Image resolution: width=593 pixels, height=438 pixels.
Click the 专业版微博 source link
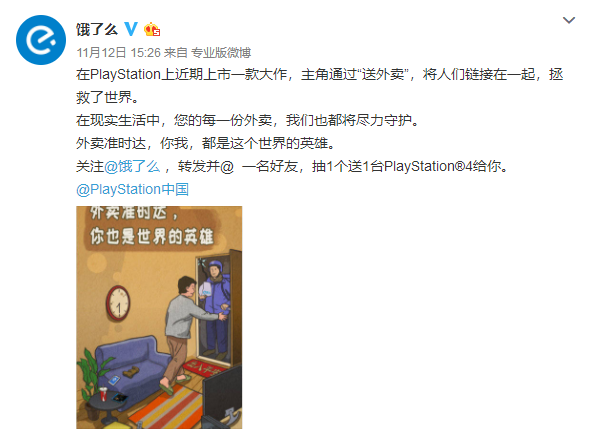pos(221,52)
